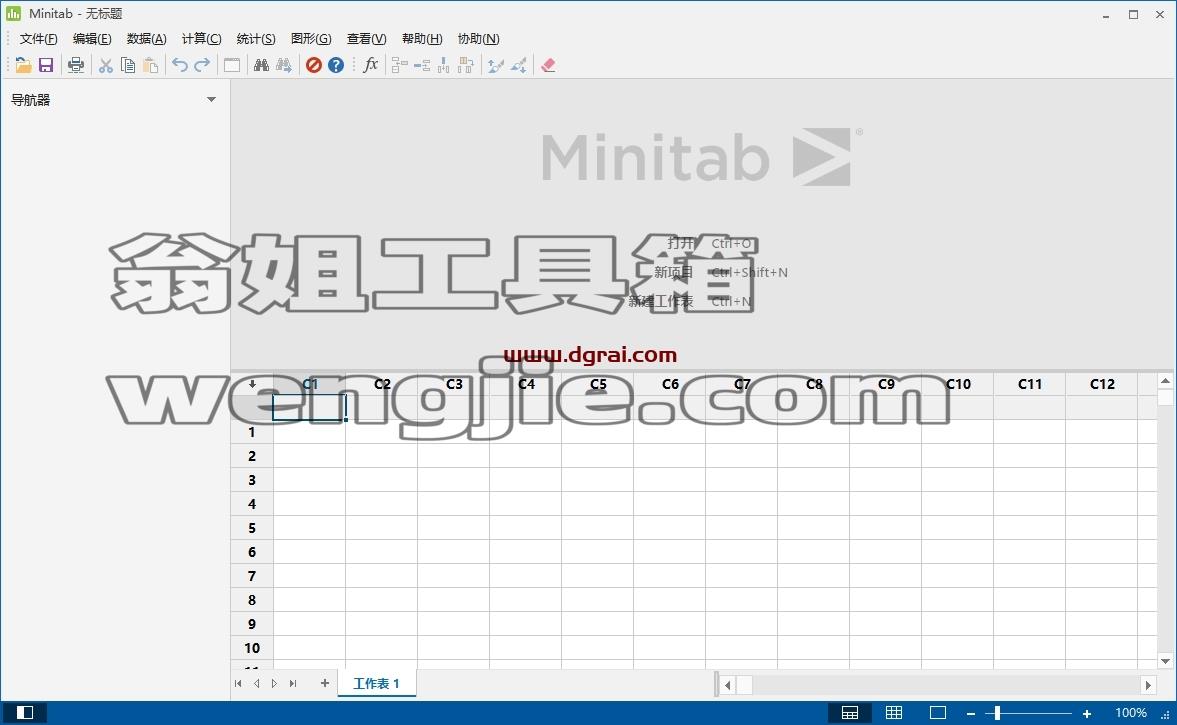1177x725 pixels.
Task: Open the 统计(S) menu
Action: (x=256, y=38)
